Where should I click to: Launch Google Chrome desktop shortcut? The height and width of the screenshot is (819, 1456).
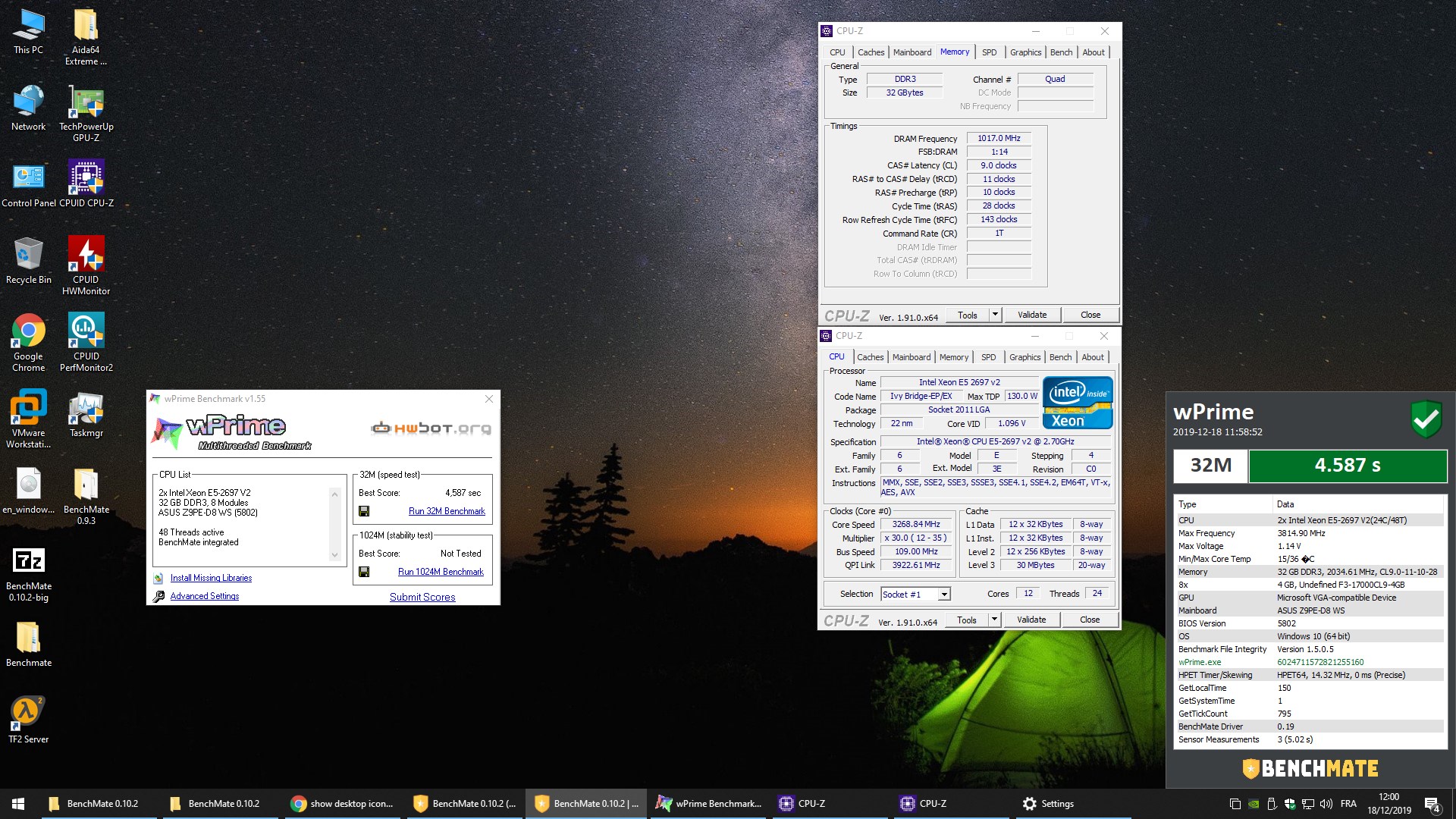coord(28,343)
